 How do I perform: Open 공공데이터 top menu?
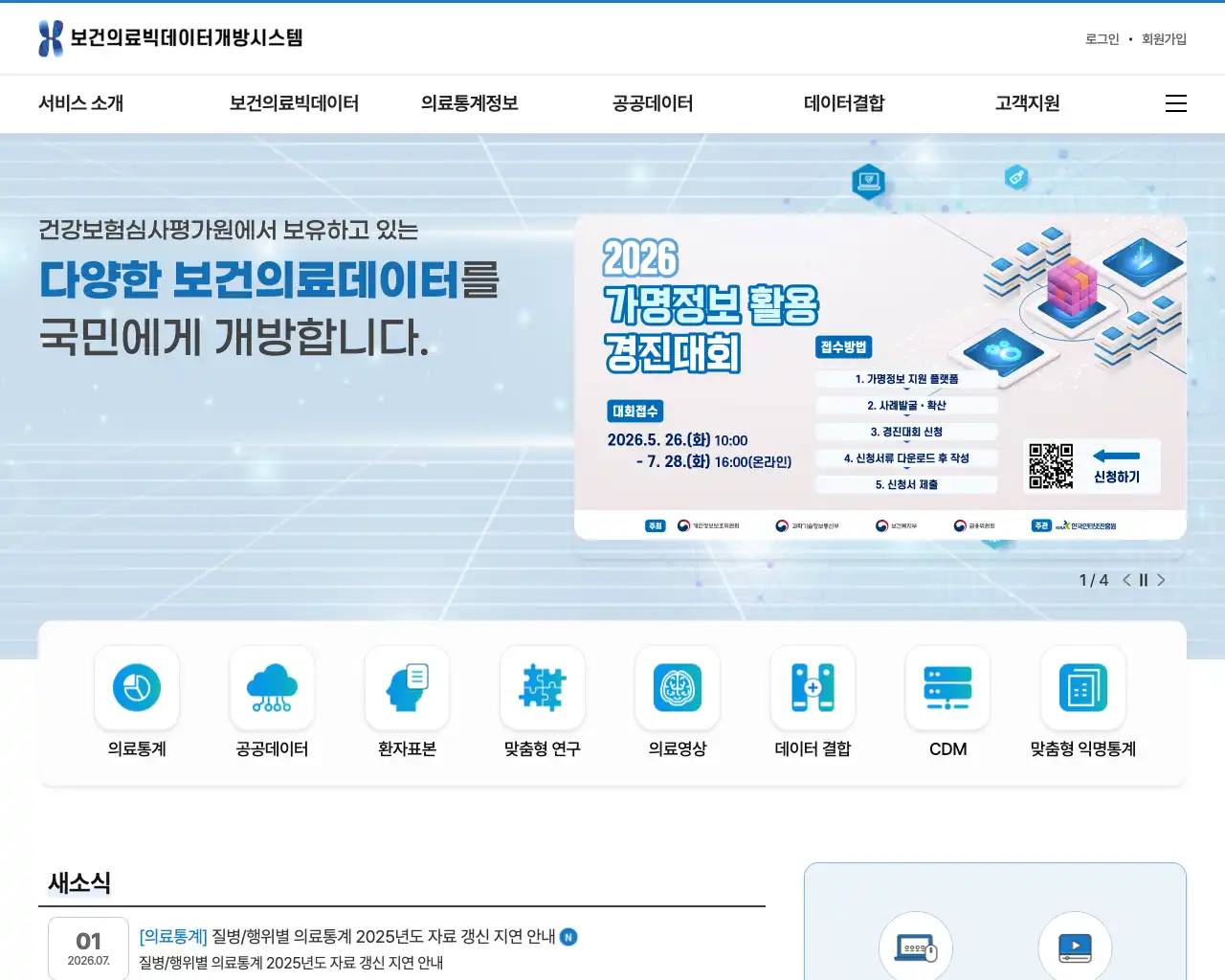653,103
